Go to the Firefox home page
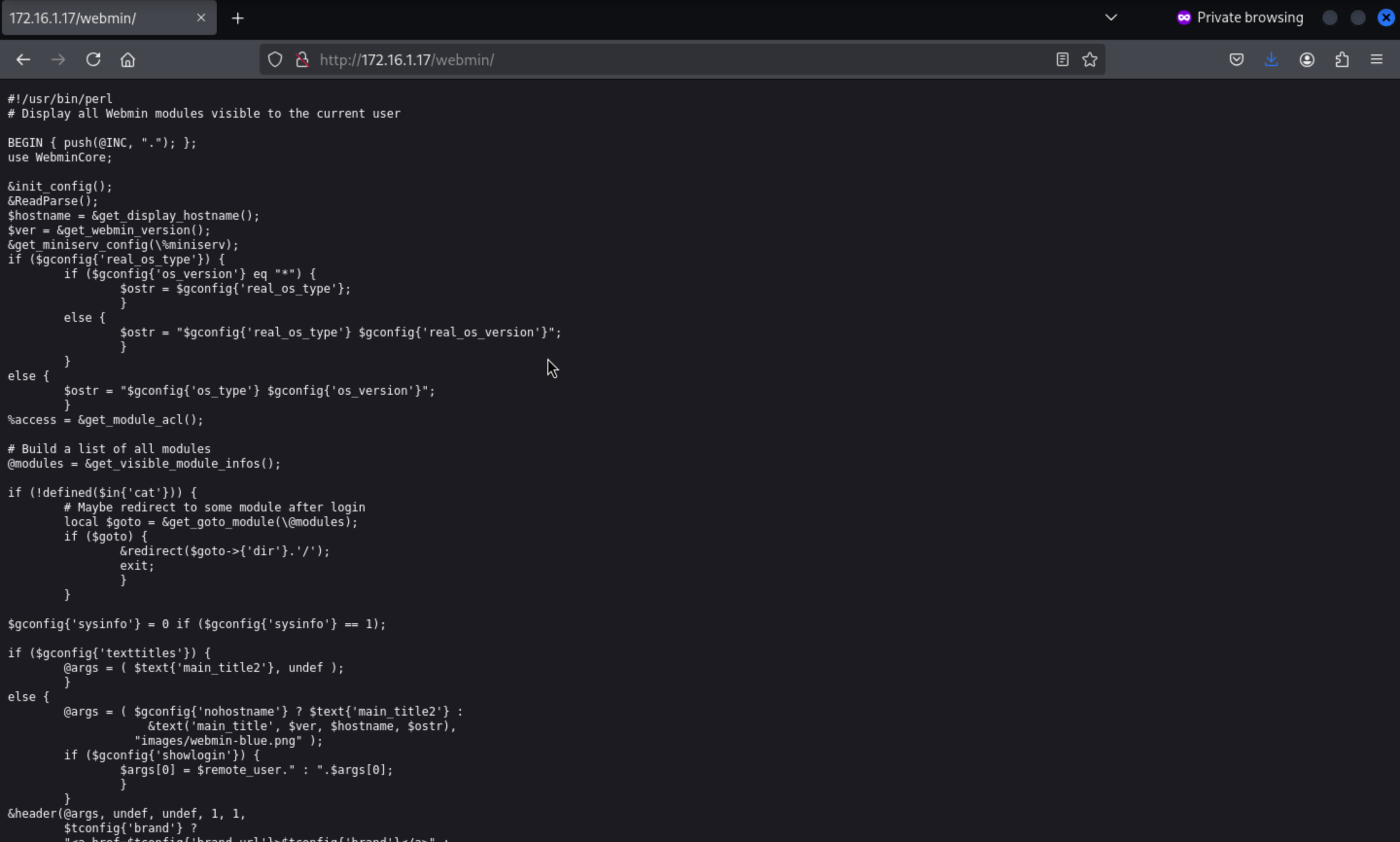This screenshot has width=1400, height=842. pos(128,60)
